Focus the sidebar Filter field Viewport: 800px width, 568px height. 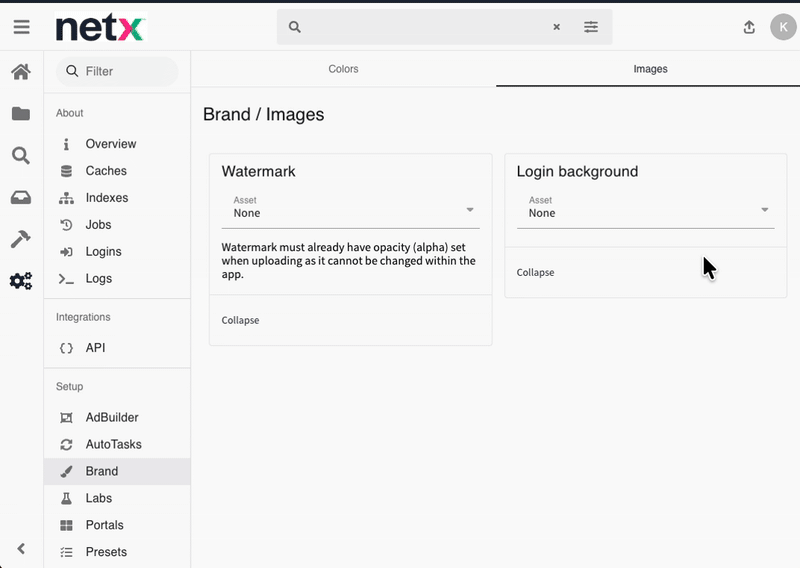(117, 71)
